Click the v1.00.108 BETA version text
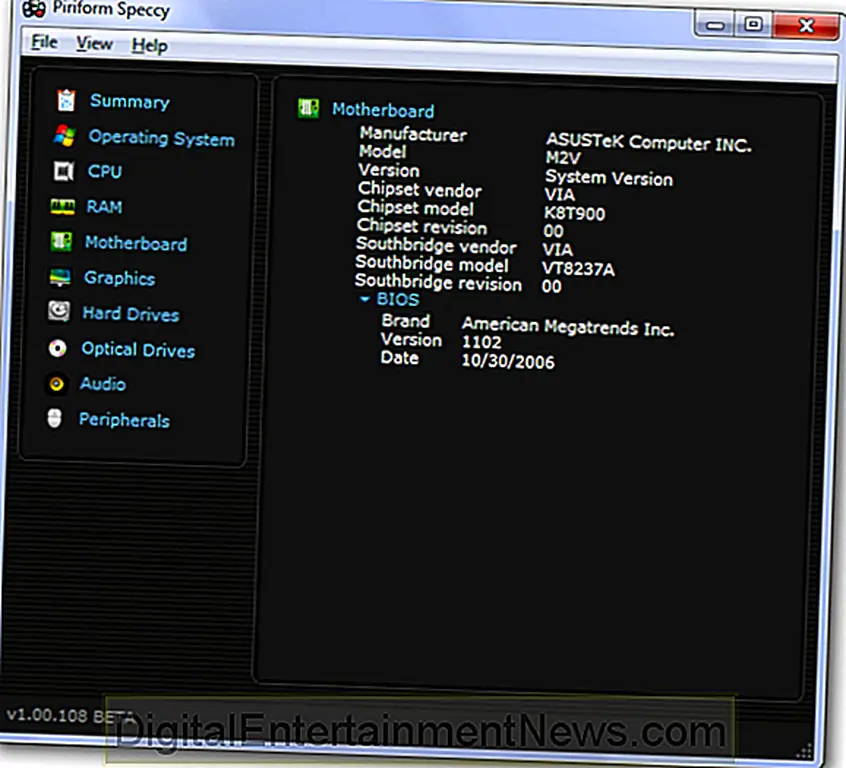 pos(70,716)
